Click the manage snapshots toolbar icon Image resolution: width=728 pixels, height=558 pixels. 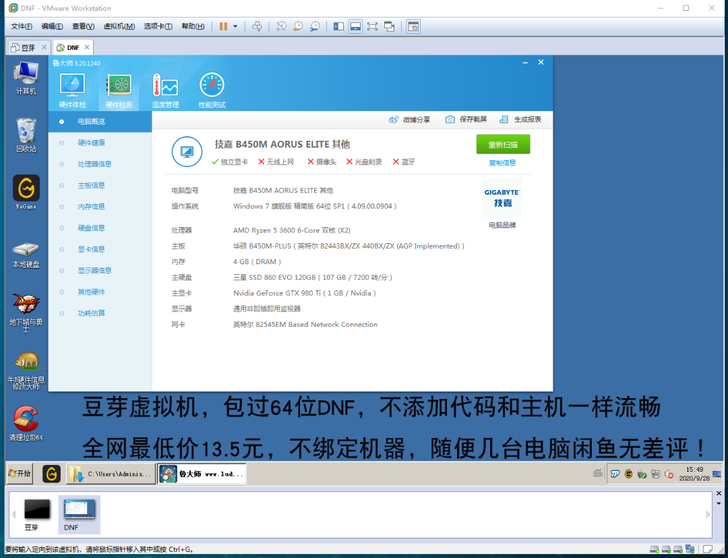(x=314, y=26)
